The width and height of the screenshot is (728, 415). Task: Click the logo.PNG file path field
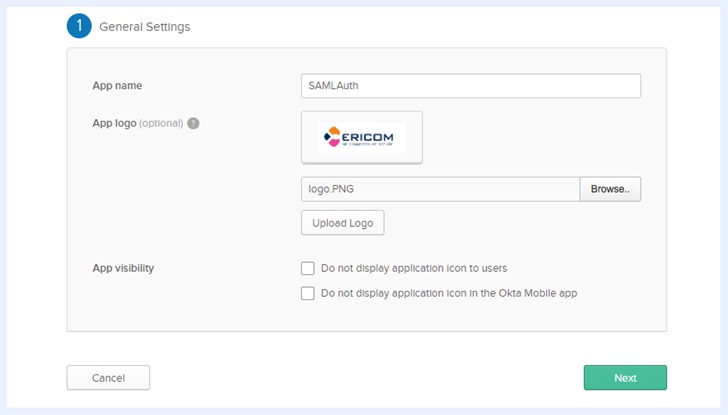tap(440, 189)
